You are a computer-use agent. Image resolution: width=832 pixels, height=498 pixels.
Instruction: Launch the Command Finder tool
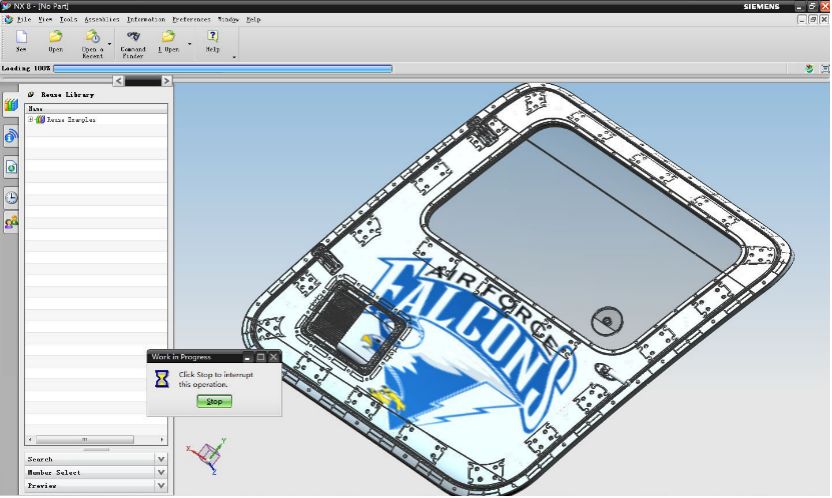tap(133, 37)
